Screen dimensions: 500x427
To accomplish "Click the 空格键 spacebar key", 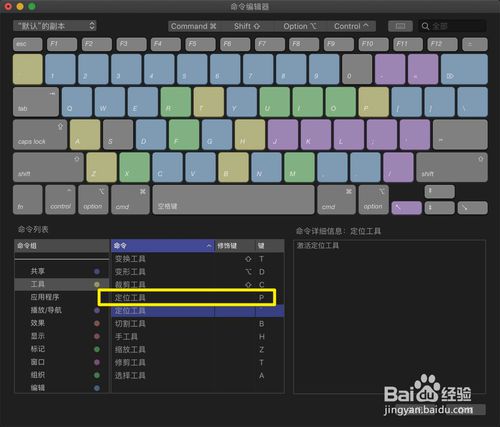I will pyautogui.click(x=233, y=199).
